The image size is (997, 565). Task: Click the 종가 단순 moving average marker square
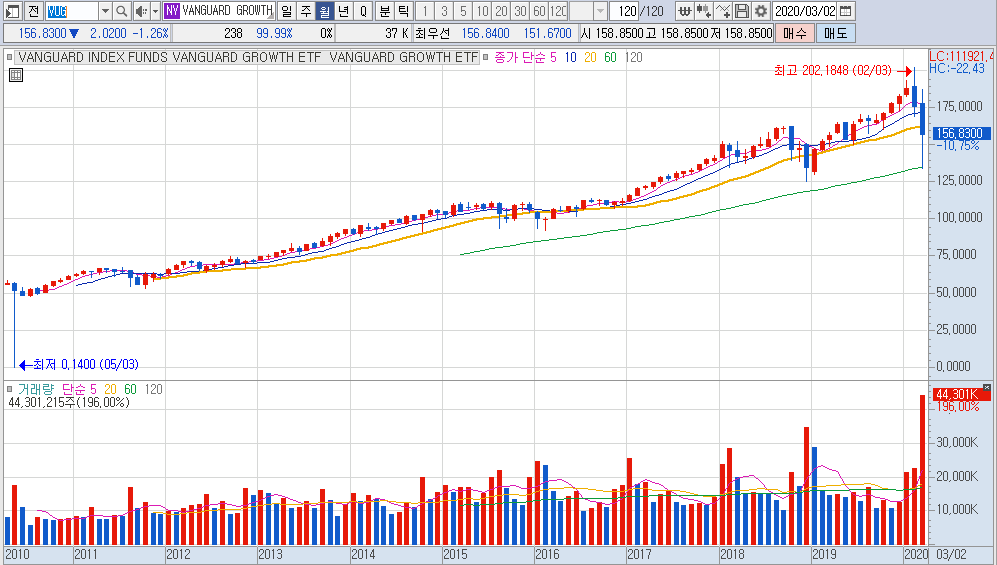[x=486, y=57]
